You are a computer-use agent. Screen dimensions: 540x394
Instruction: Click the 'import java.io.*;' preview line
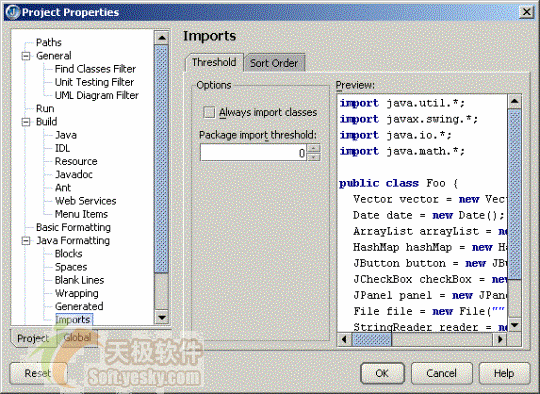pyautogui.click(x=395, y=135)
